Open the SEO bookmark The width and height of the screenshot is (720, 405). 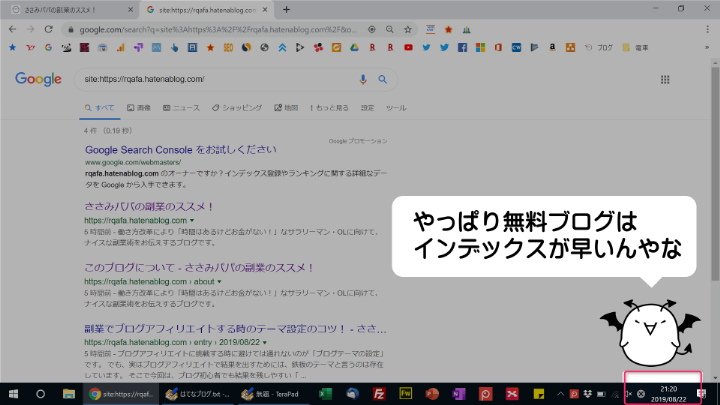(x=228, y=47)
